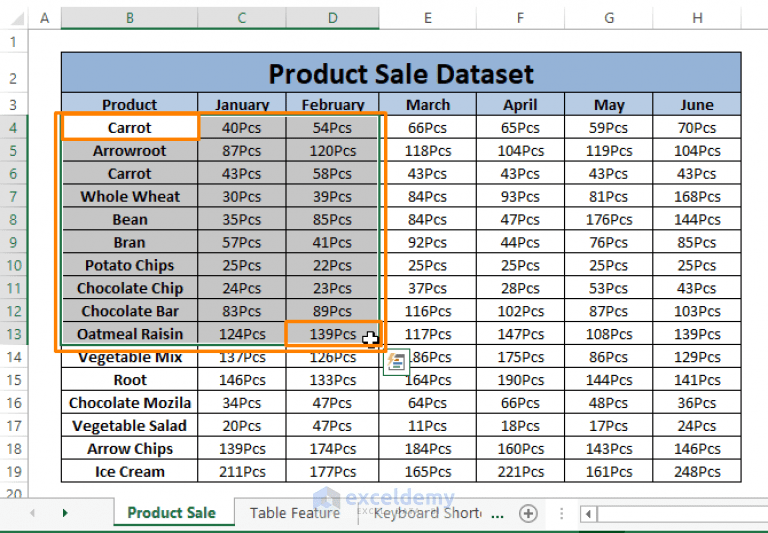Click the tab bar resize handle dots
The width and height of the screenshot is (768, 533).
click(x=561, y=513)
